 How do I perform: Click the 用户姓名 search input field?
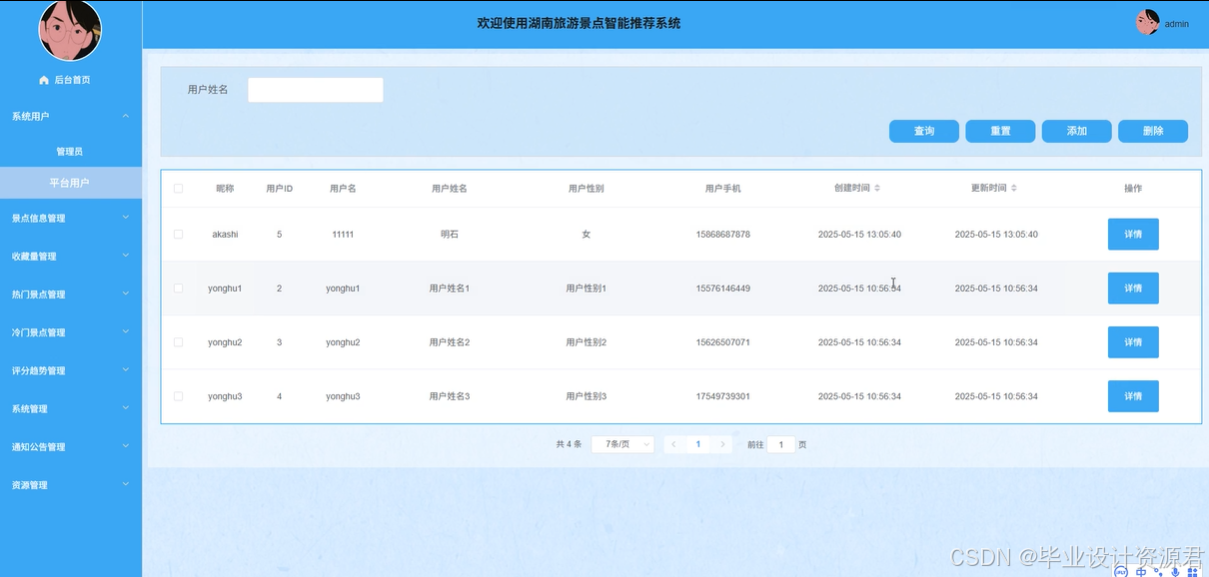315,90
